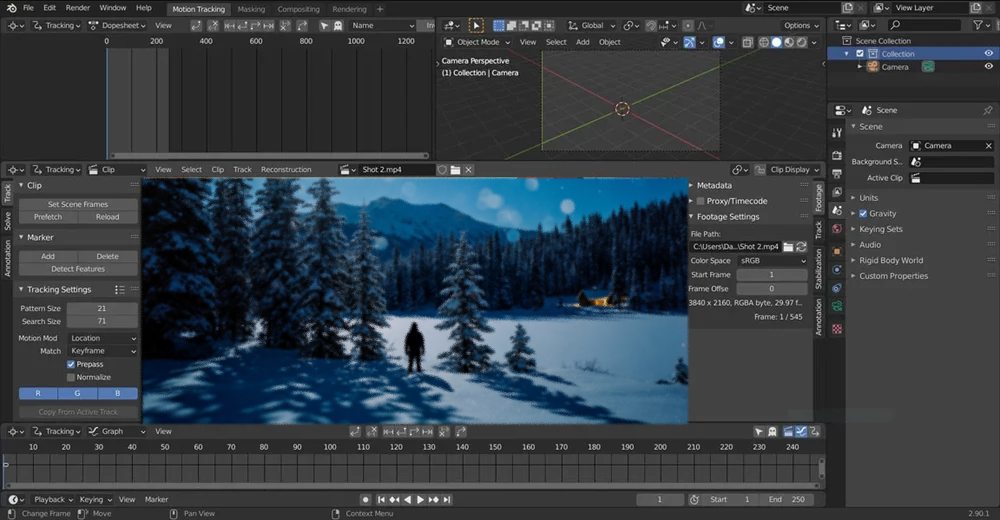Screen dimensions: 1000x520
Task: Toggle Prepass checkbox
Action: click(71, 364)
